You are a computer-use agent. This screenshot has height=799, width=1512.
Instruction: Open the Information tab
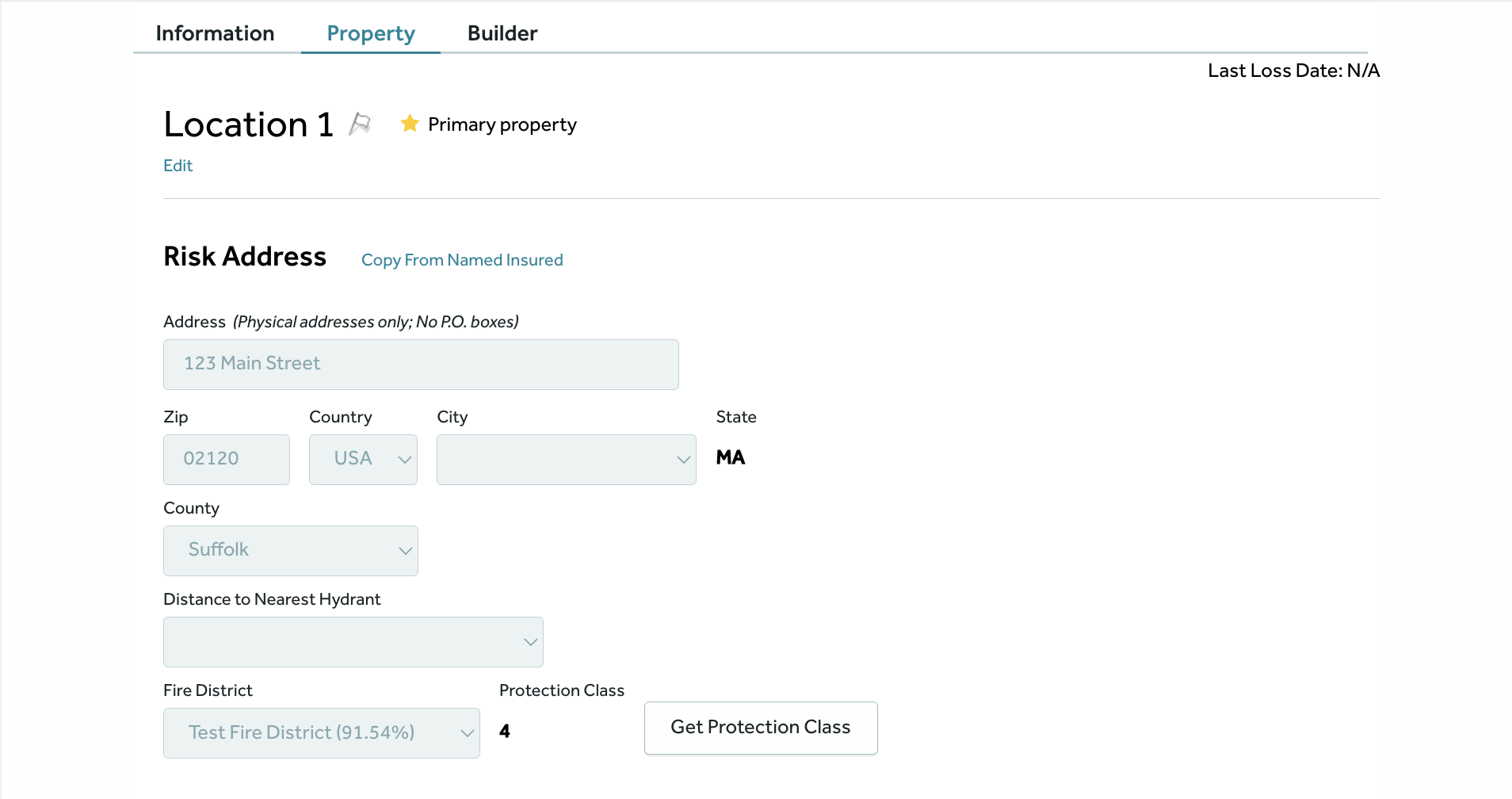215,33
